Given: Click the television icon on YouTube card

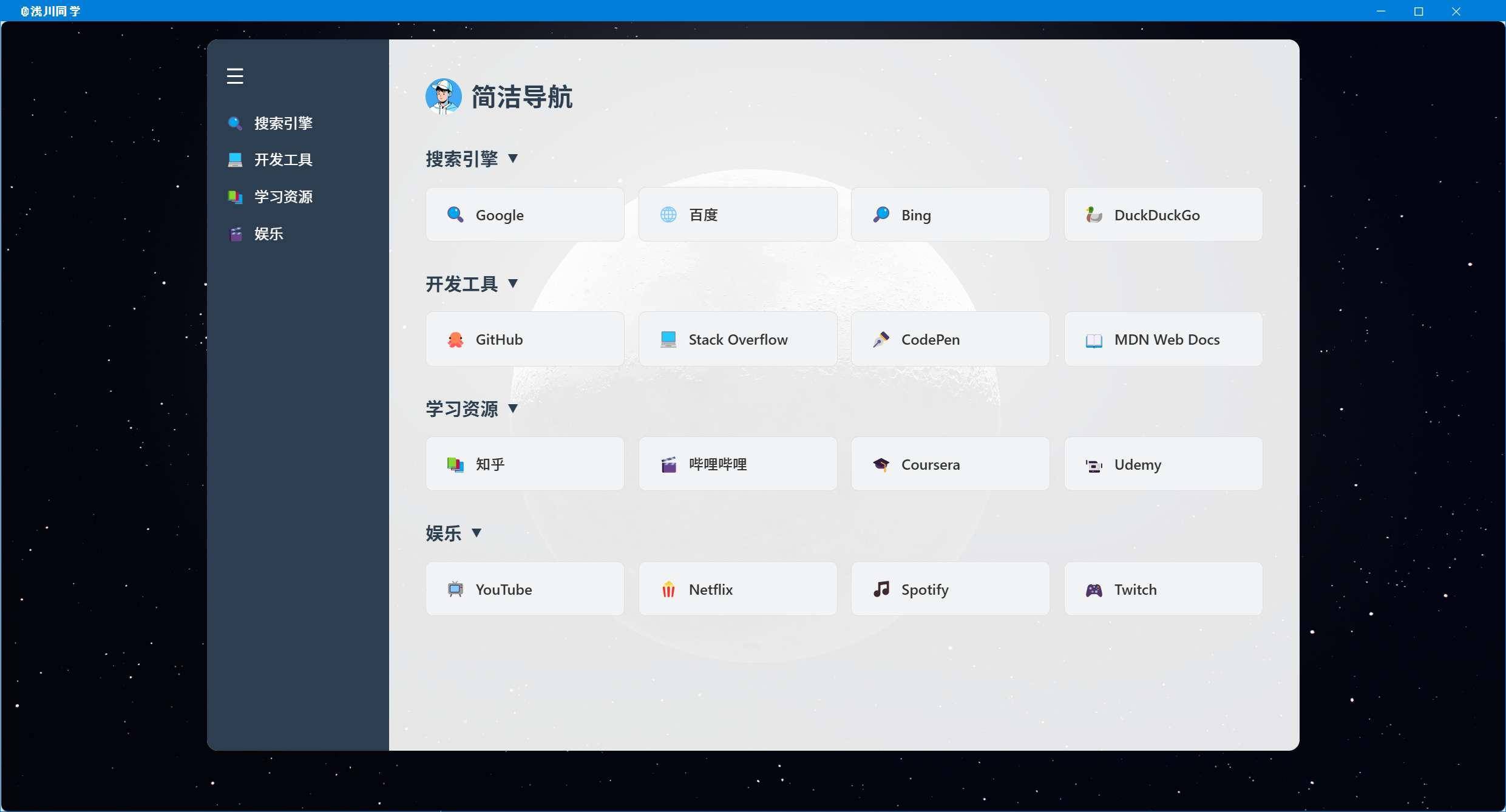Looking at the screenshot, I should pyautogui.click(x=455, y=589).
